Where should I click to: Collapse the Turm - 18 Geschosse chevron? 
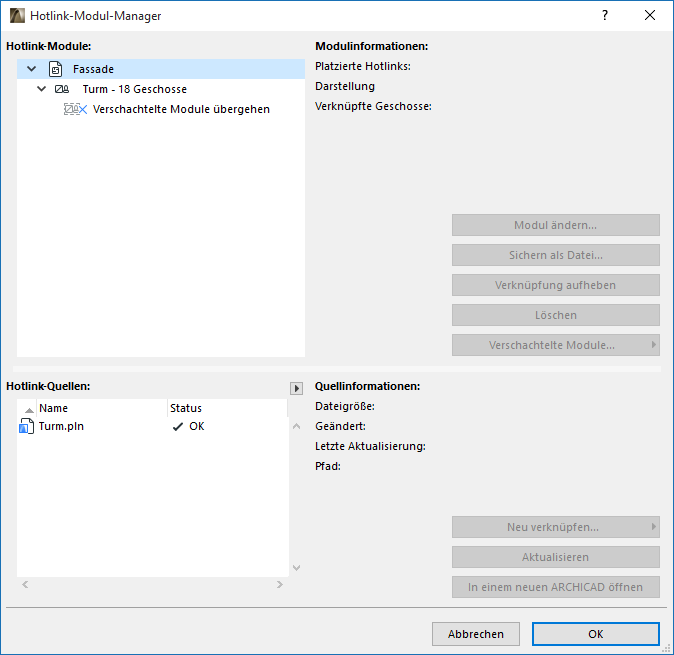tap(42, 89)
